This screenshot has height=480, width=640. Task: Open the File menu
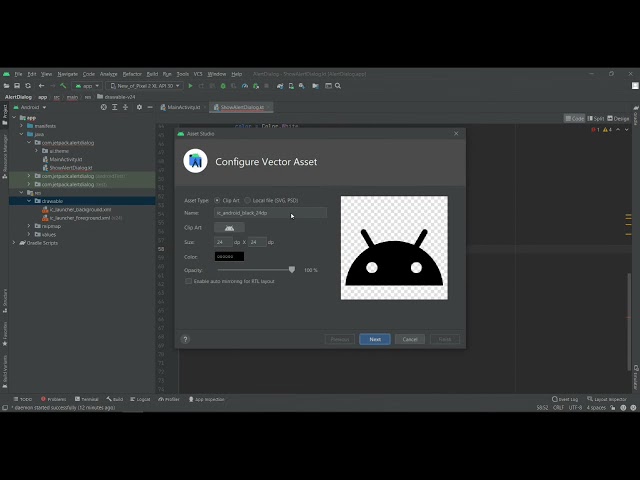click(18, 74)
